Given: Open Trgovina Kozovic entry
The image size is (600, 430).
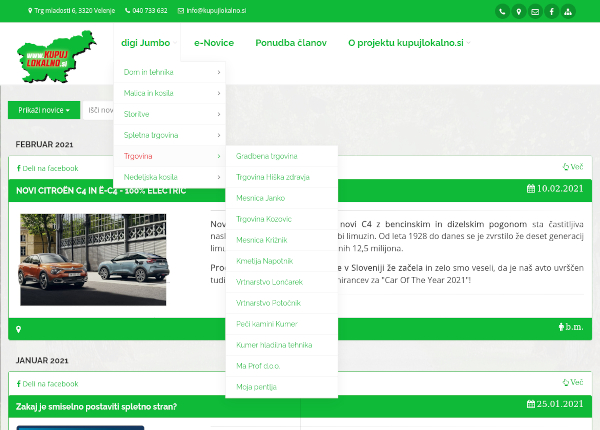Looking at the screenshot, I should click(x=282, y=219).
